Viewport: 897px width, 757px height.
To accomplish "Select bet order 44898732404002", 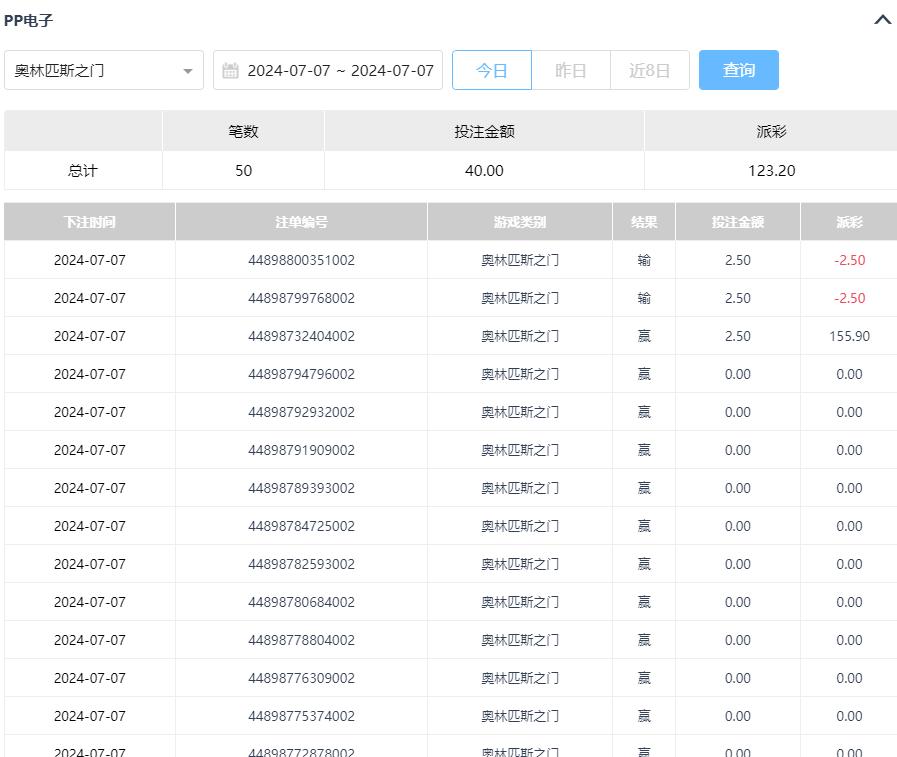I will click(x=301, y=336).
